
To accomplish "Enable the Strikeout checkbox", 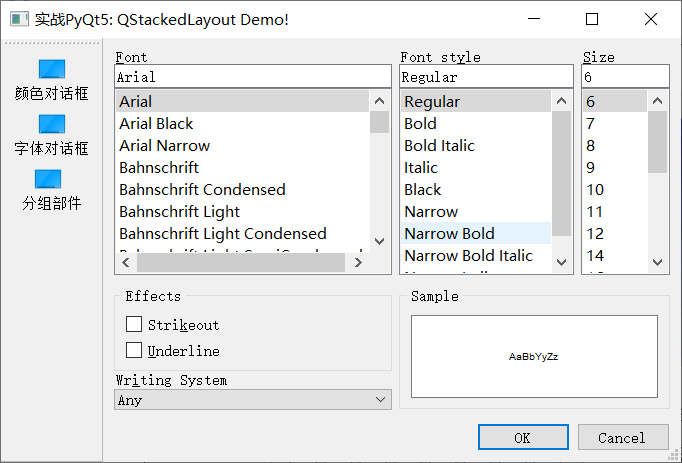I will point(134,325).
